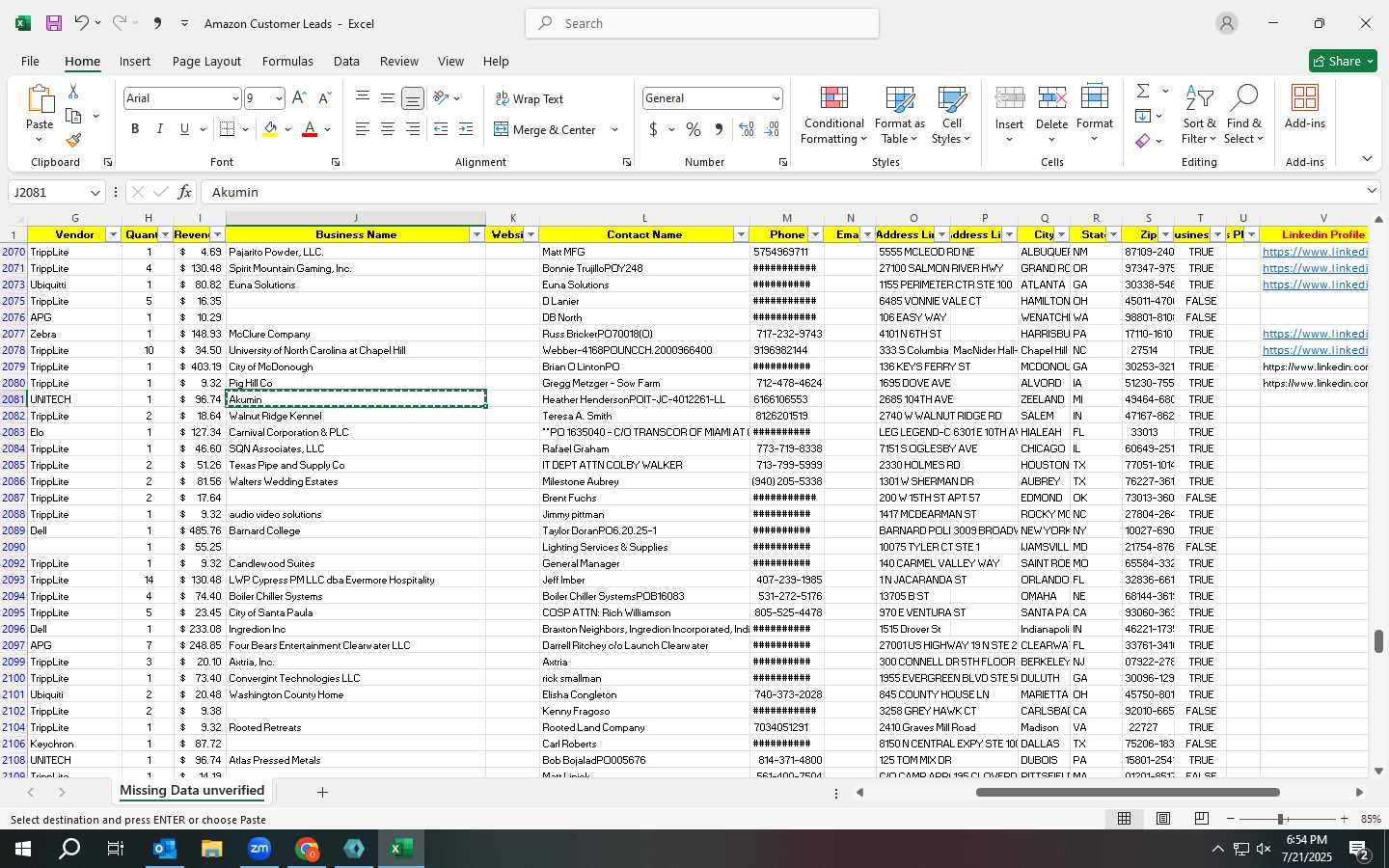
Task: Open the font size dropdown
Action: (279, 98)
